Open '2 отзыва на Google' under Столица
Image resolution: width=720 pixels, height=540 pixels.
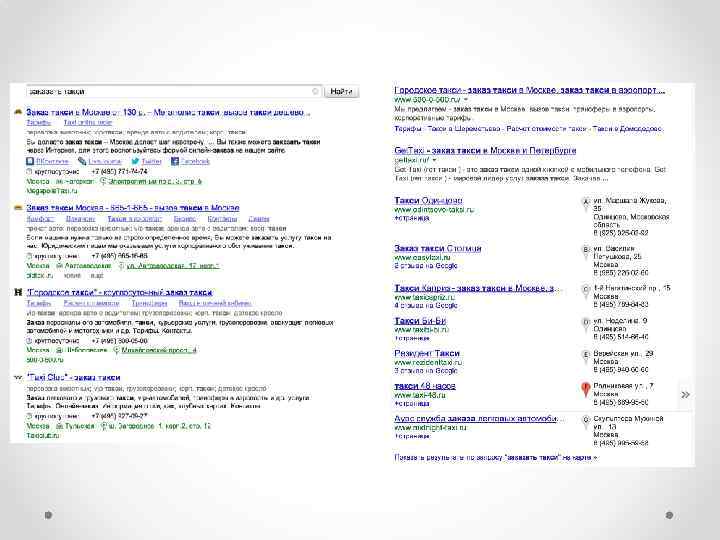tap(426, 266)
